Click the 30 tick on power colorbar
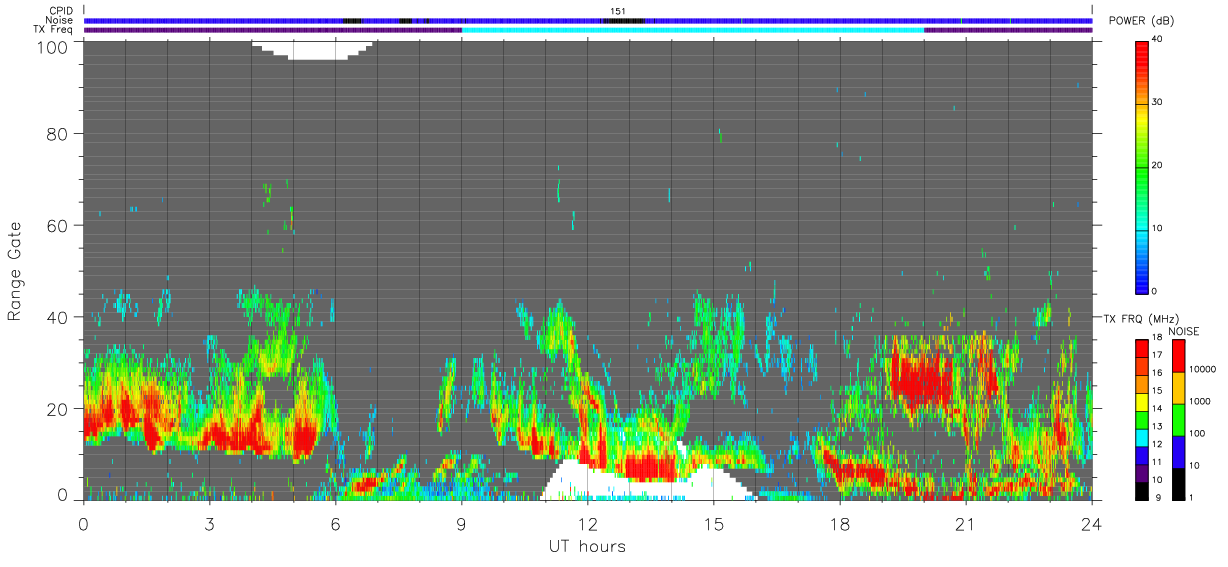1228x567 pixels. 1158,102
